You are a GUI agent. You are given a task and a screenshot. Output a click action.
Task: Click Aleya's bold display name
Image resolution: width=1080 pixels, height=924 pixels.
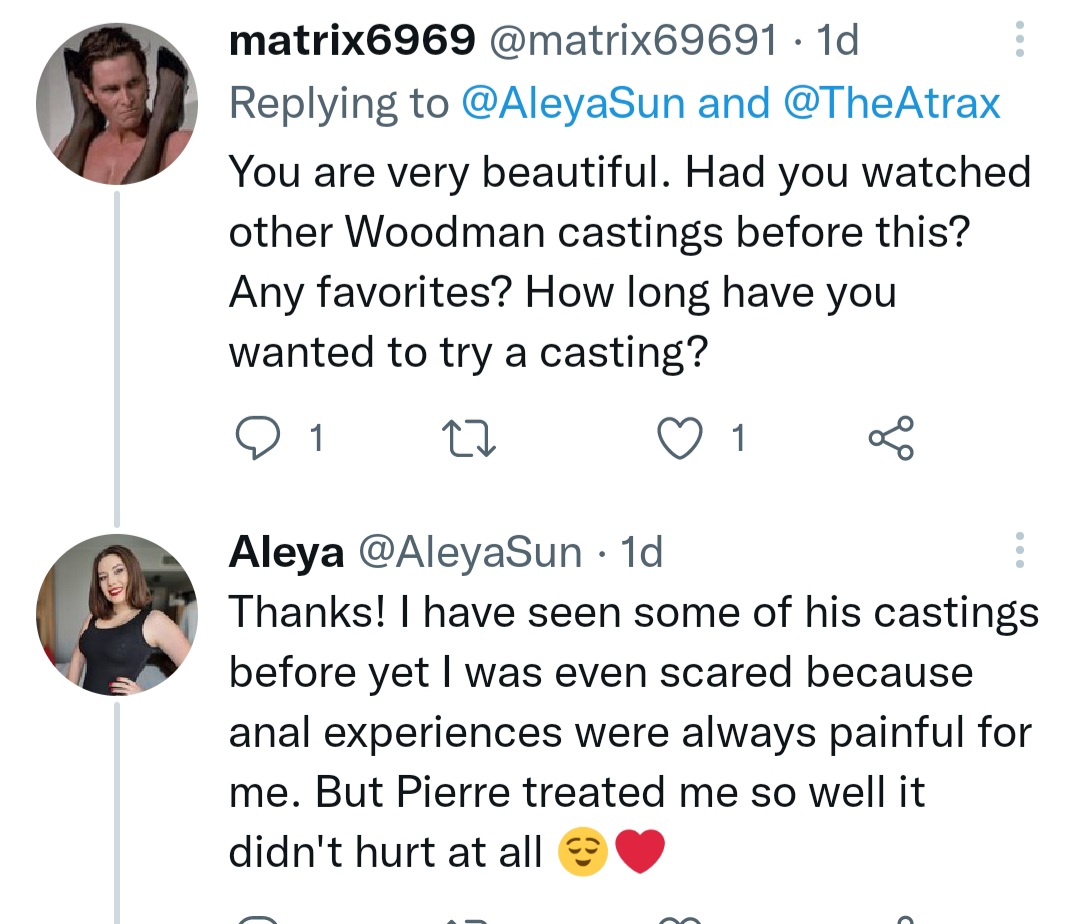point(286,551)
